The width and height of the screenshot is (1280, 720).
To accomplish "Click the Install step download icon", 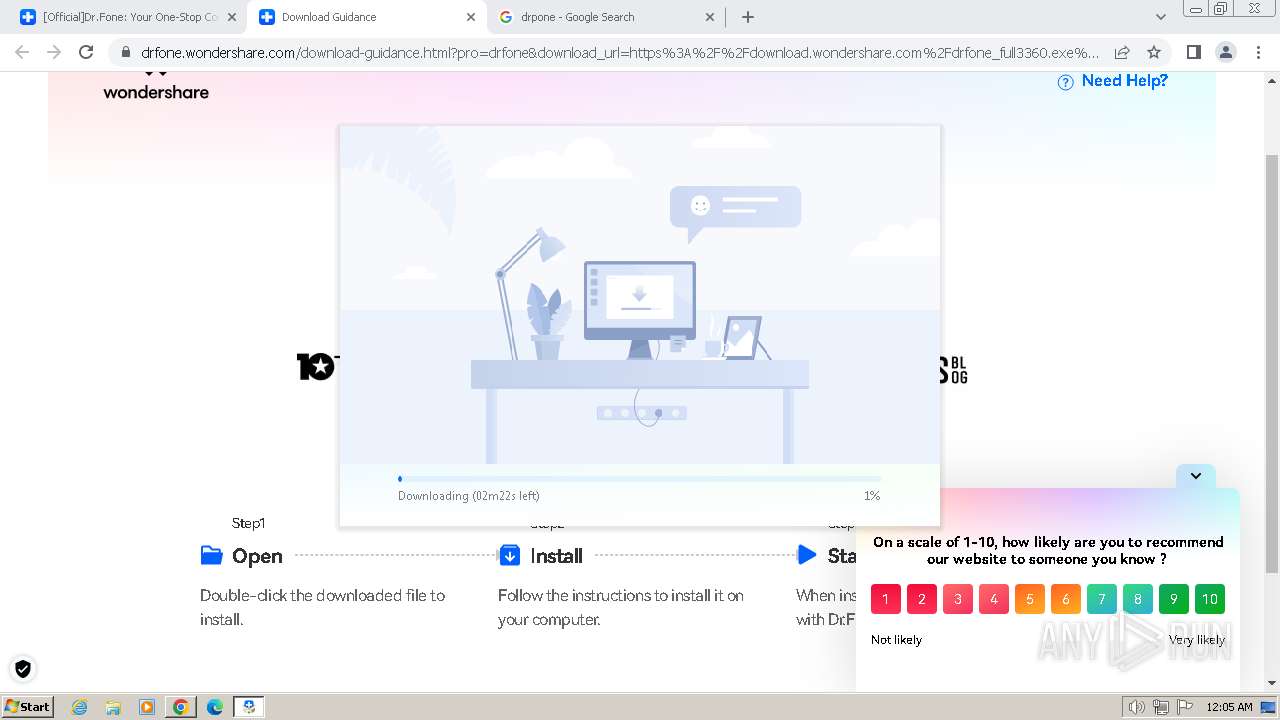I will point(509,555).
